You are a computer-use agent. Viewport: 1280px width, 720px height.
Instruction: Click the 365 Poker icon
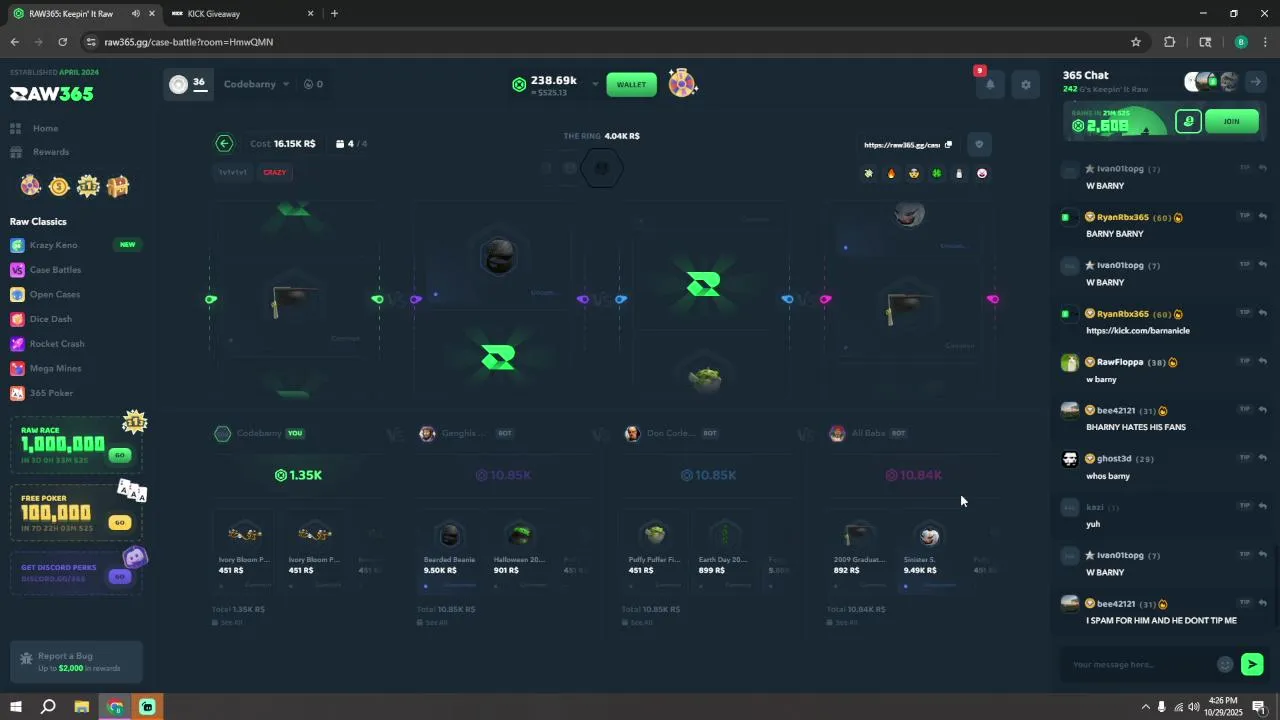[17, 393]
